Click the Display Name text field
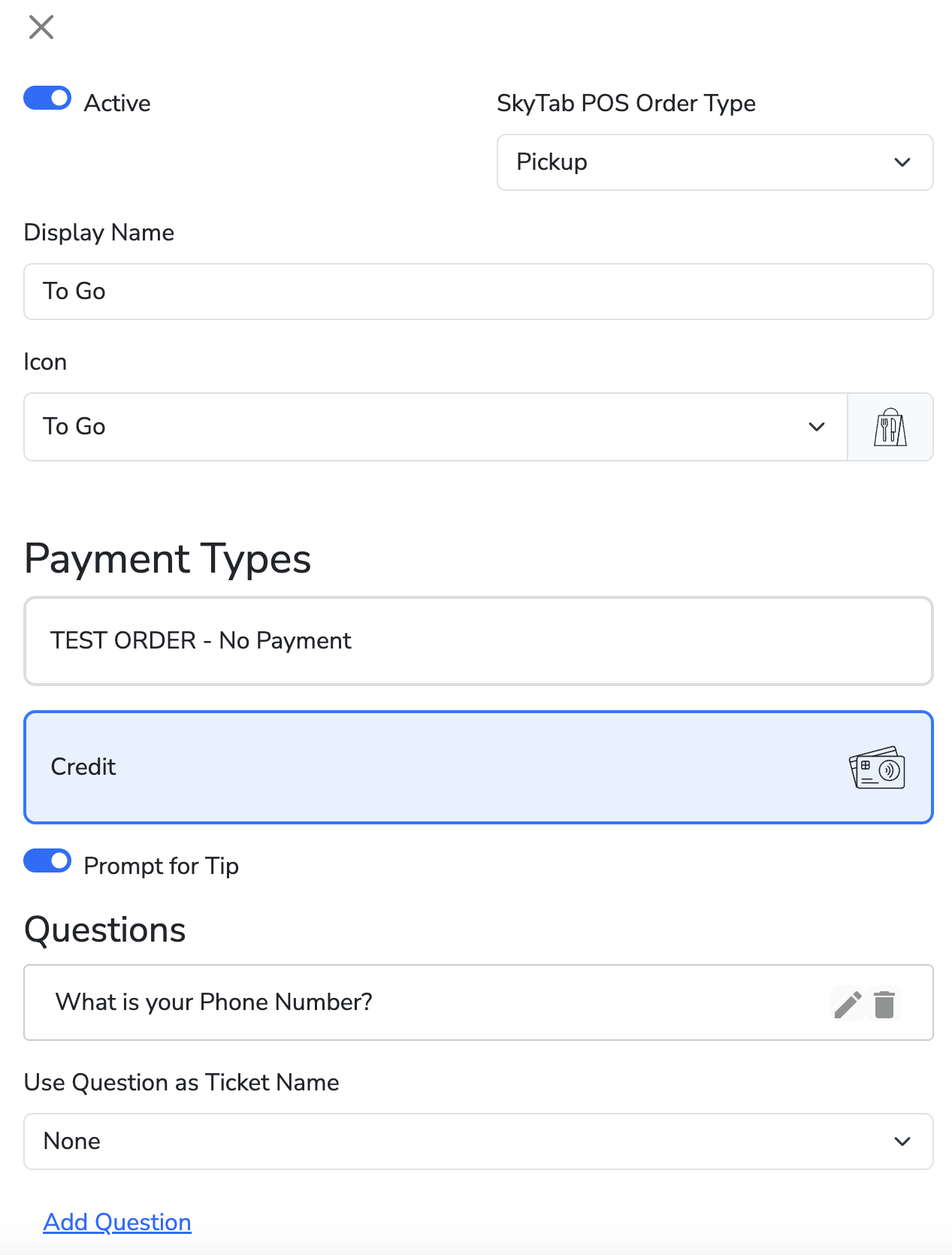The height and width of the screenshot is (1255, 952). [x=478, y=292]
